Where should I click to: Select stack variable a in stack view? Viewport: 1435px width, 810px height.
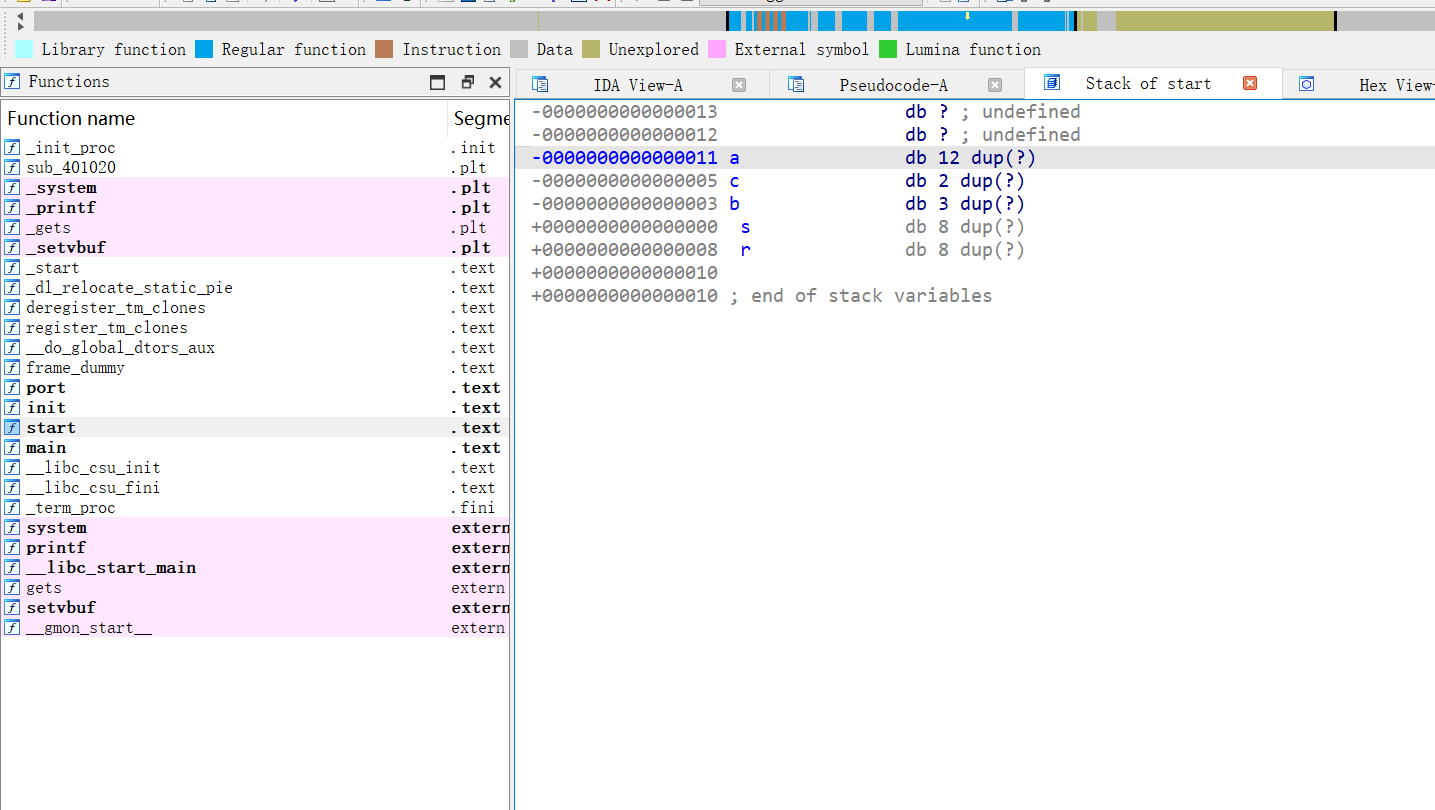coord(735,158)
